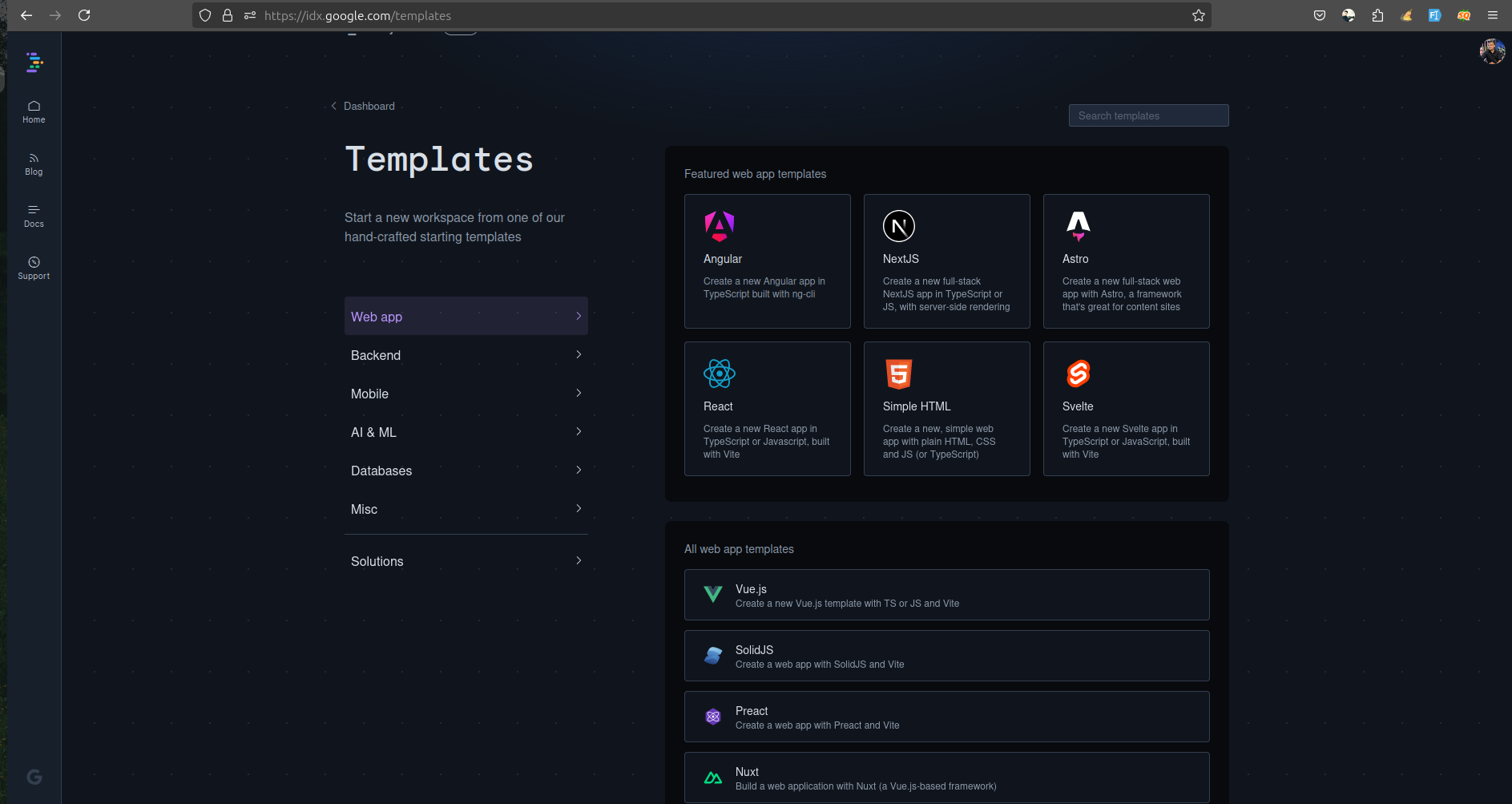Open the Blog sidebar icon
This screenshot has width=1512, height=804.
[34, 164]
